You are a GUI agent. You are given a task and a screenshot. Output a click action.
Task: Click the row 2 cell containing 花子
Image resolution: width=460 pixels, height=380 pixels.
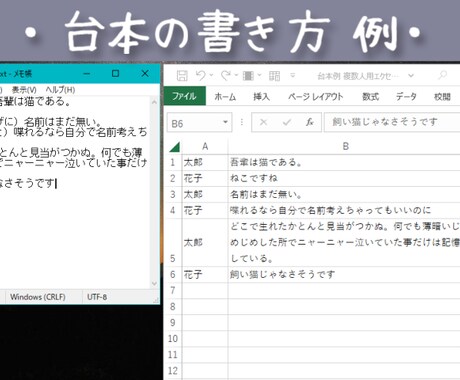point(205,178)
